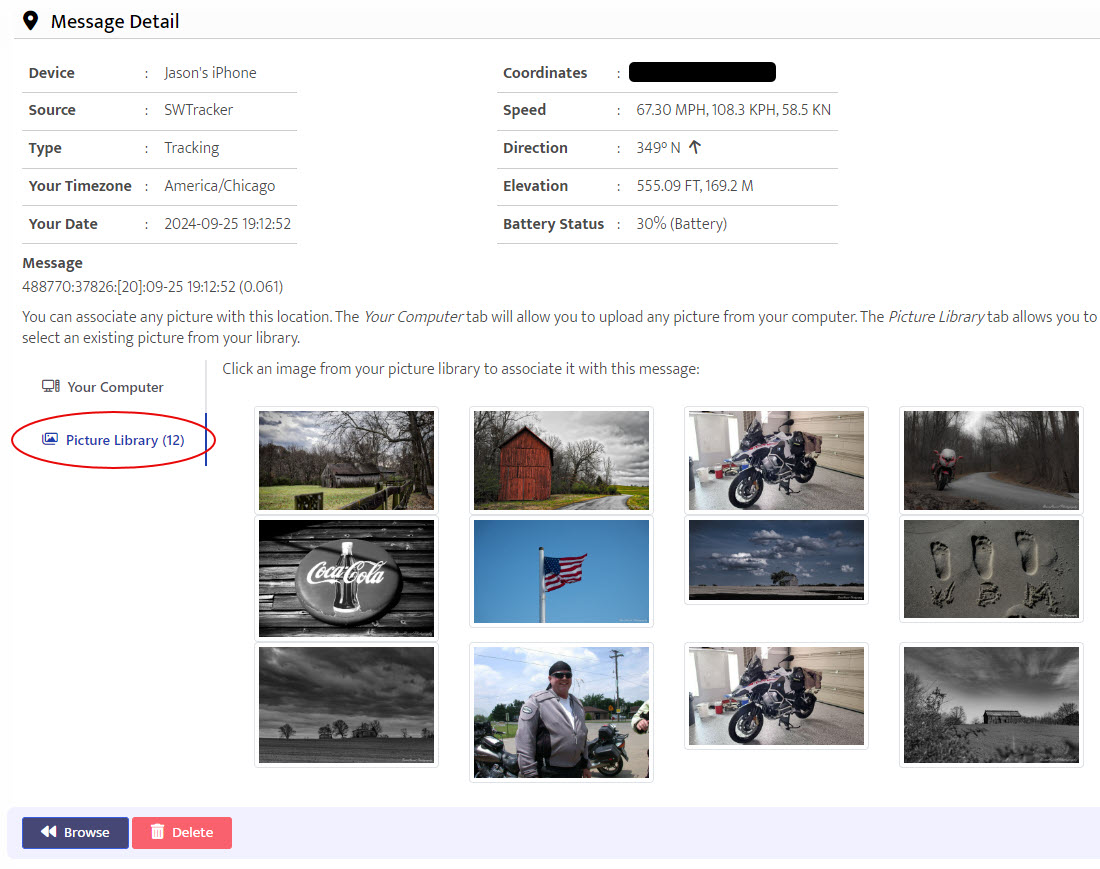
Task: Select the footprints in sand thumbnail
Action: [x=991, y=569]
